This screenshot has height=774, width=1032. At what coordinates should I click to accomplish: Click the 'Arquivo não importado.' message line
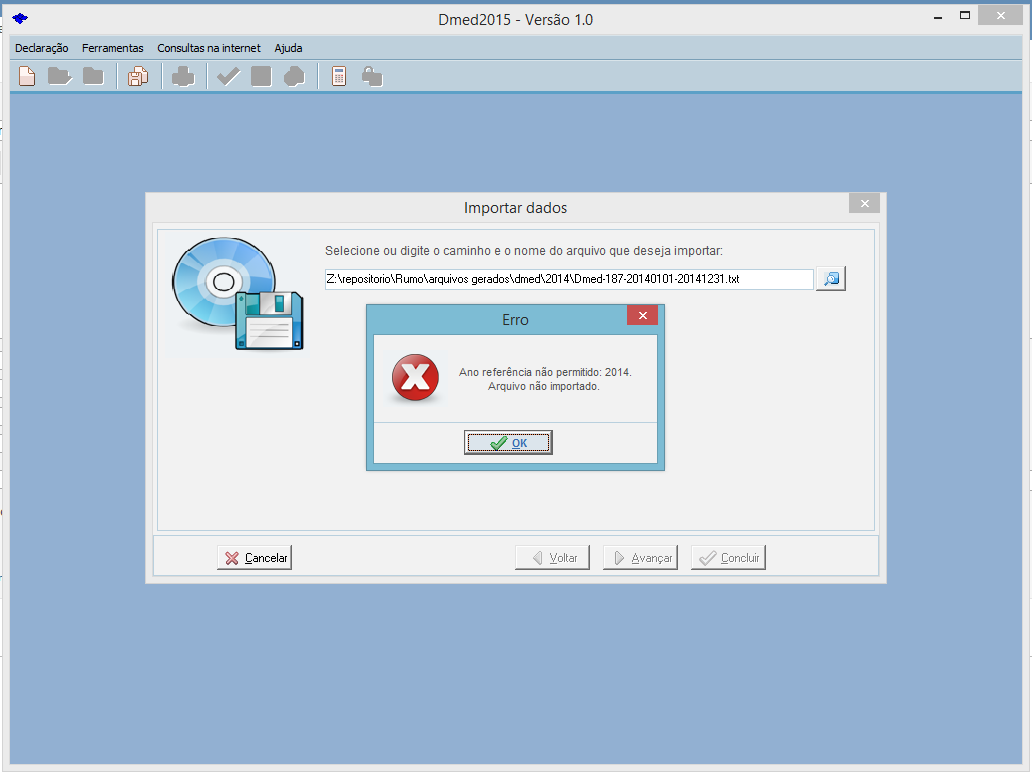pos(544,386)
